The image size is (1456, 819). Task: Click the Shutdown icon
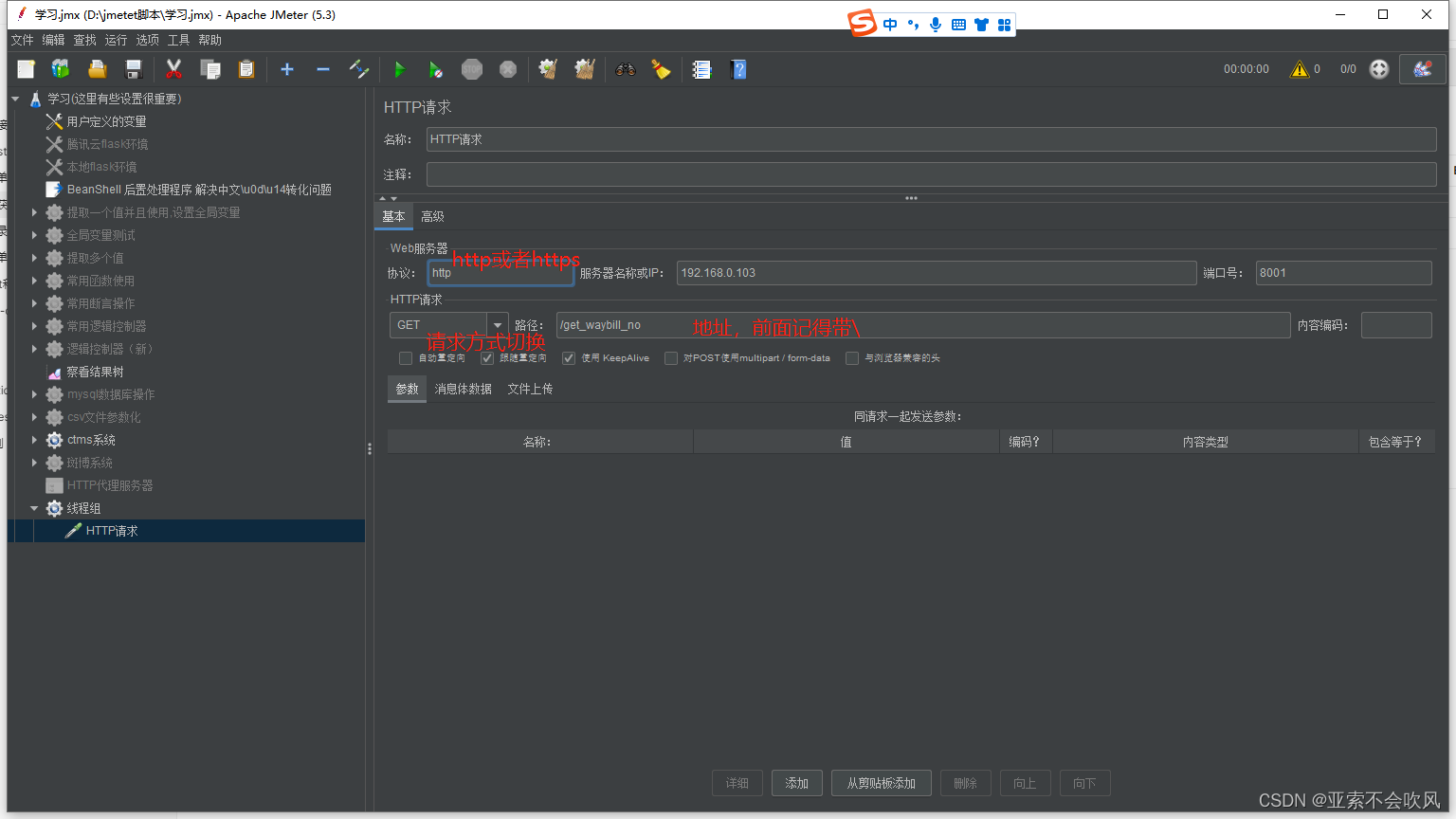(x=508, y=69)
